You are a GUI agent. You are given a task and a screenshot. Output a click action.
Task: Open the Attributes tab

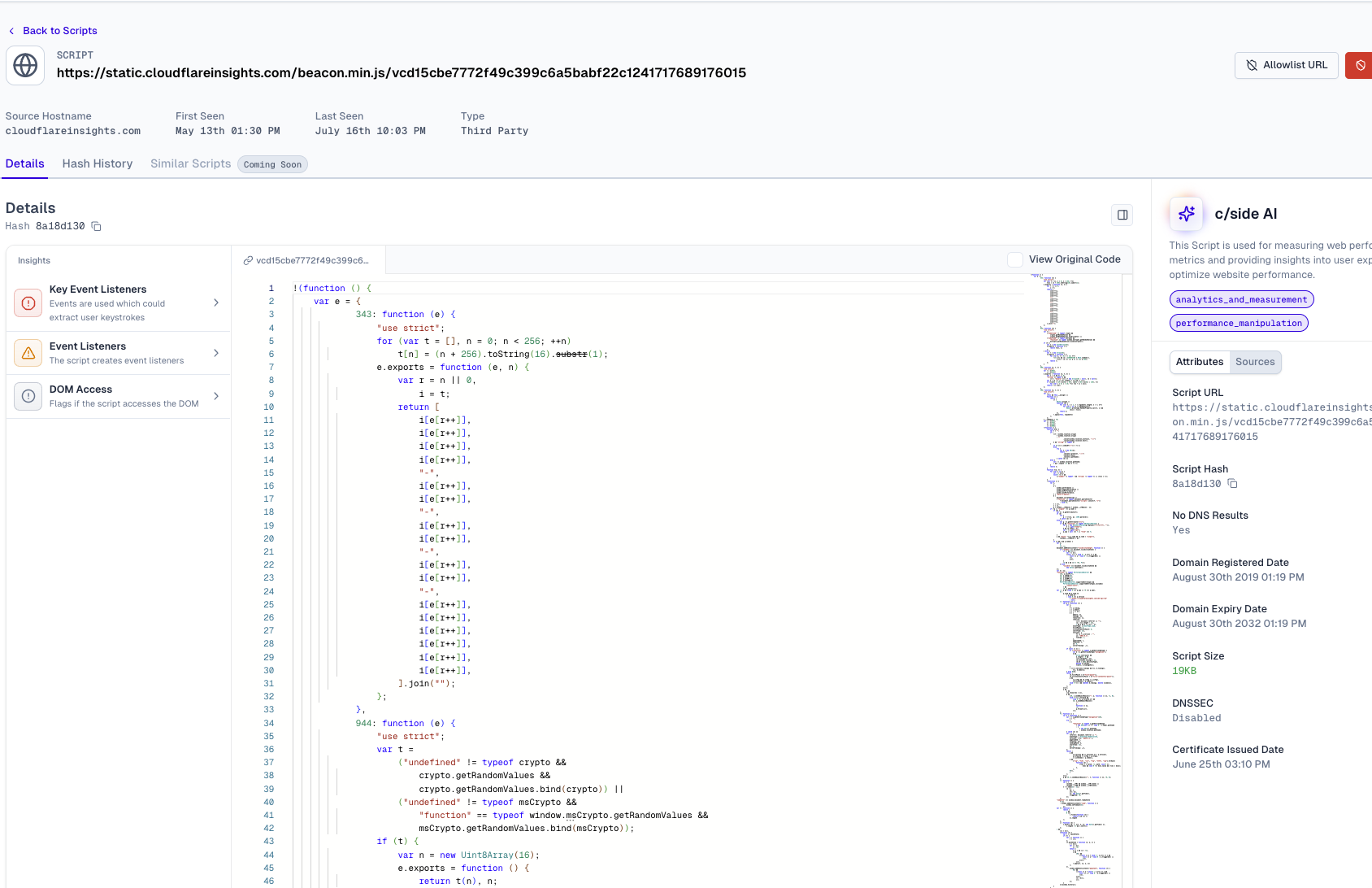[x=1200, y=362]
